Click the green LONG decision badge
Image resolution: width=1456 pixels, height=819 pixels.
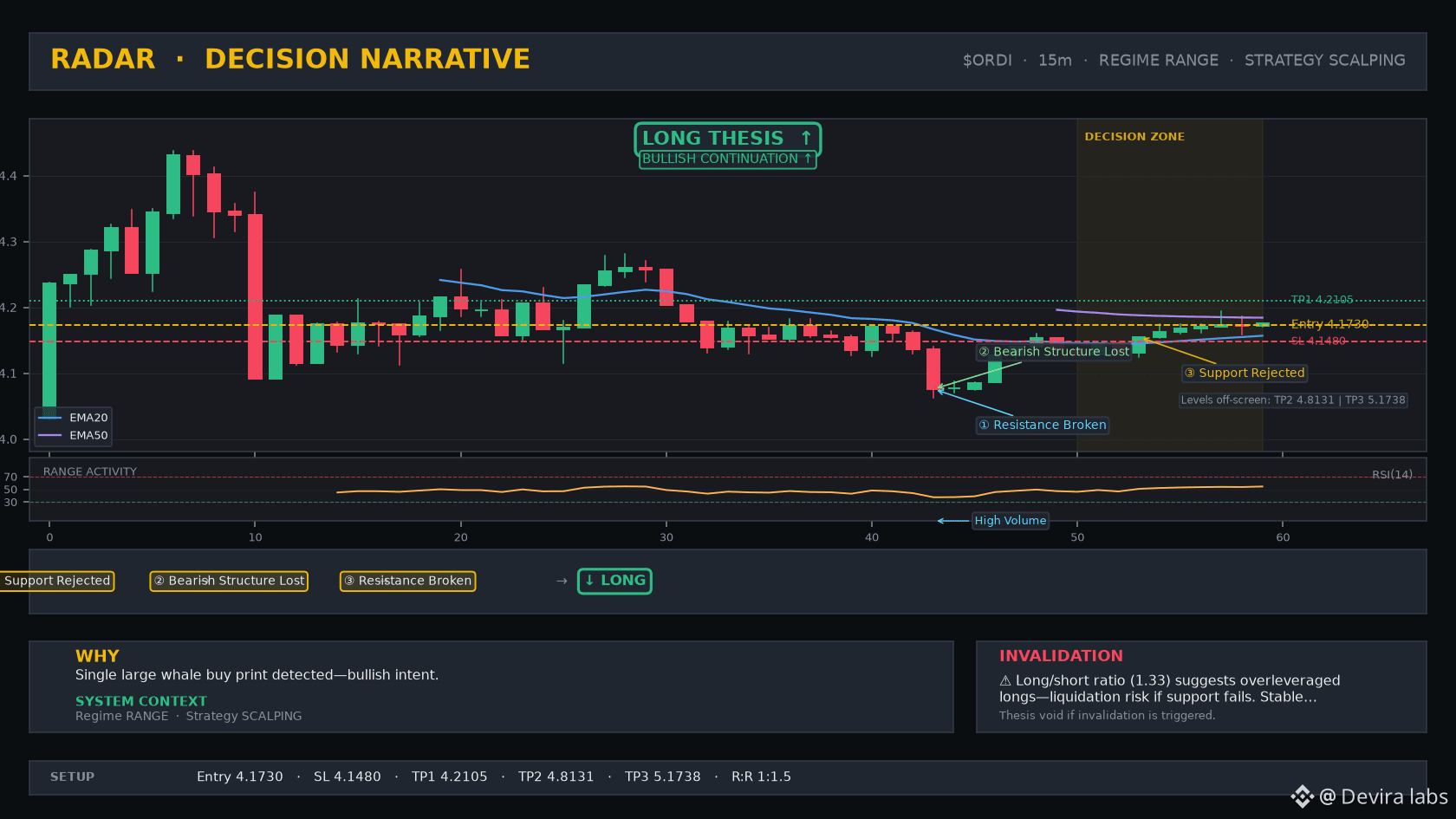pyautogui.click(x=614, y=581)
